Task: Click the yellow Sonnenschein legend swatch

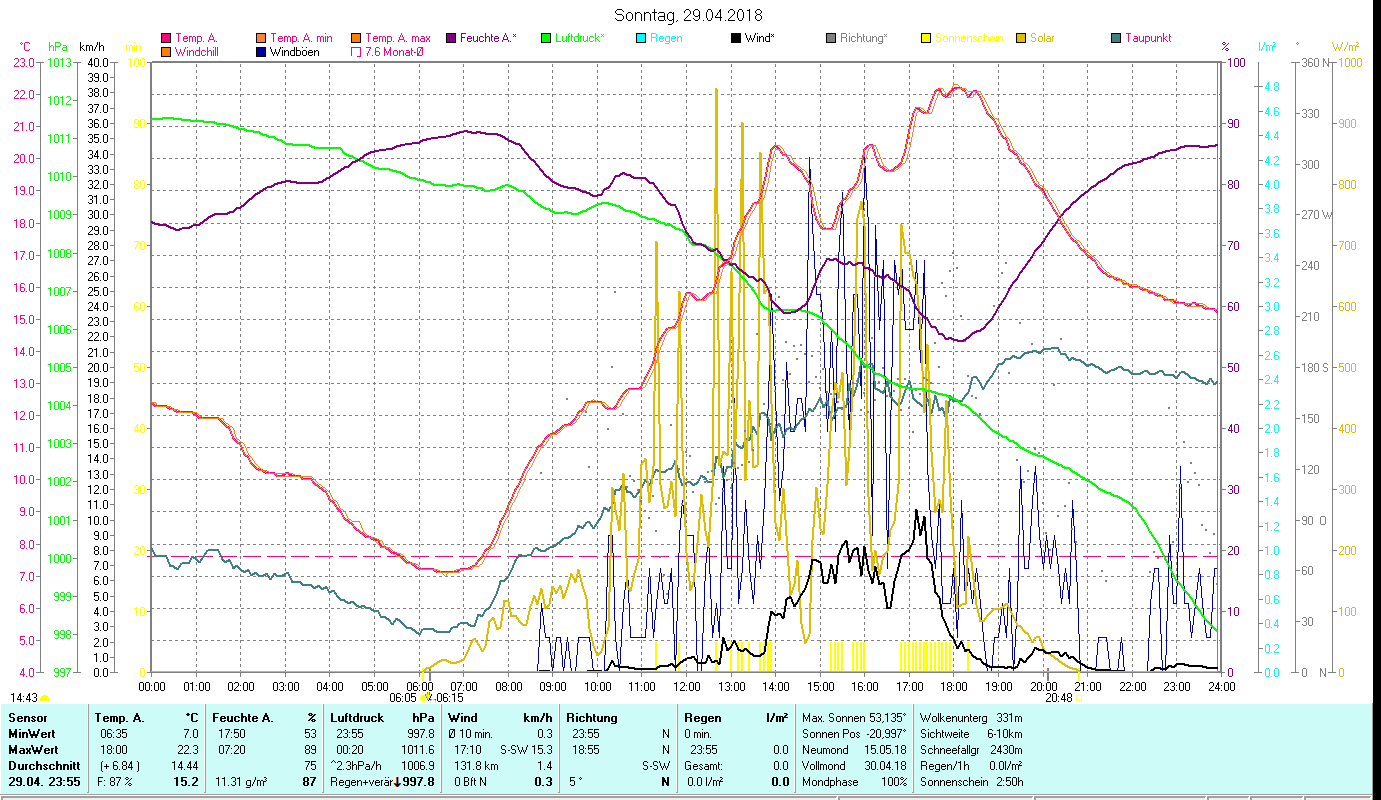Action: pyautogui.click(x=925, y=39)
